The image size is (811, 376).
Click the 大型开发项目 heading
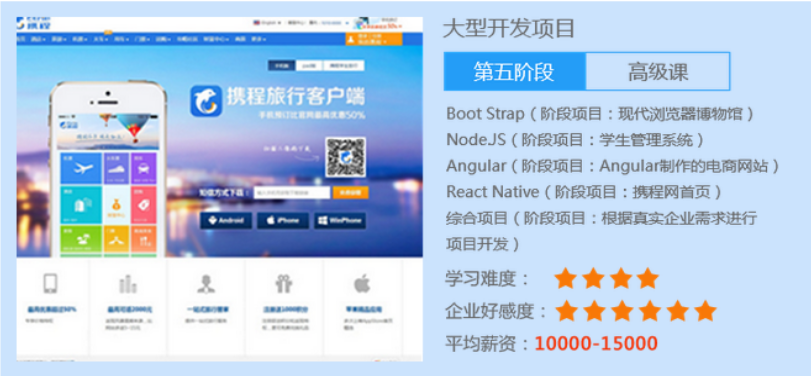(509, 28)
